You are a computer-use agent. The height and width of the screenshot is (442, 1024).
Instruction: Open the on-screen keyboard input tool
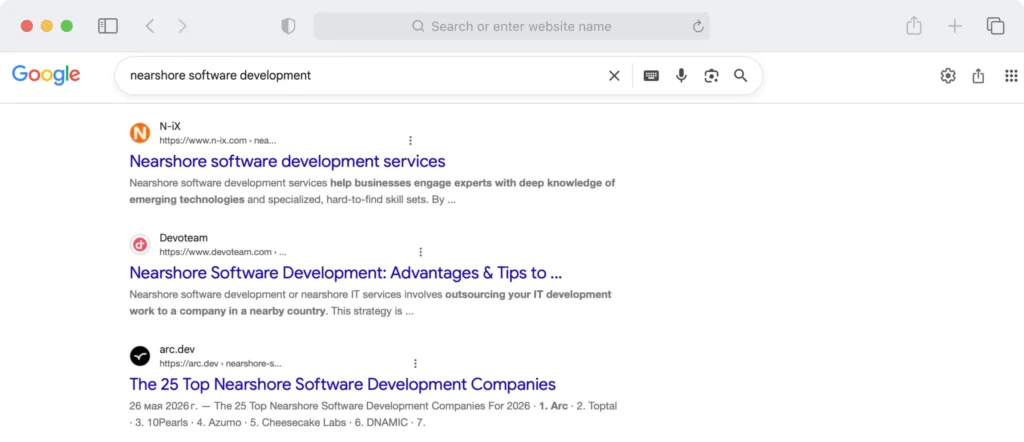pyautogui.click(x=651, y=76)
